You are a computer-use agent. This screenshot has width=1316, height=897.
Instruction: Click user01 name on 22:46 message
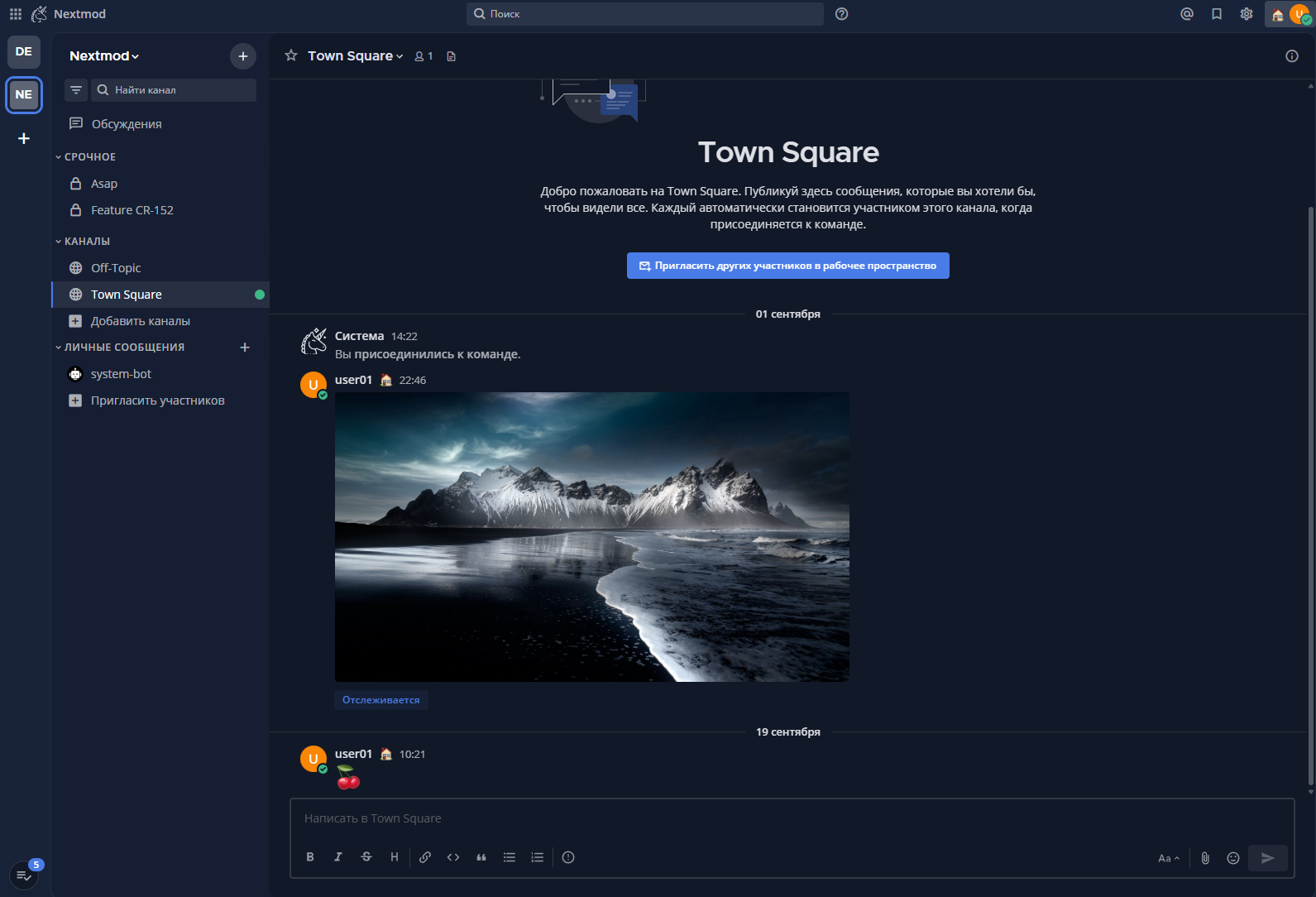click(x=353, y=381)
